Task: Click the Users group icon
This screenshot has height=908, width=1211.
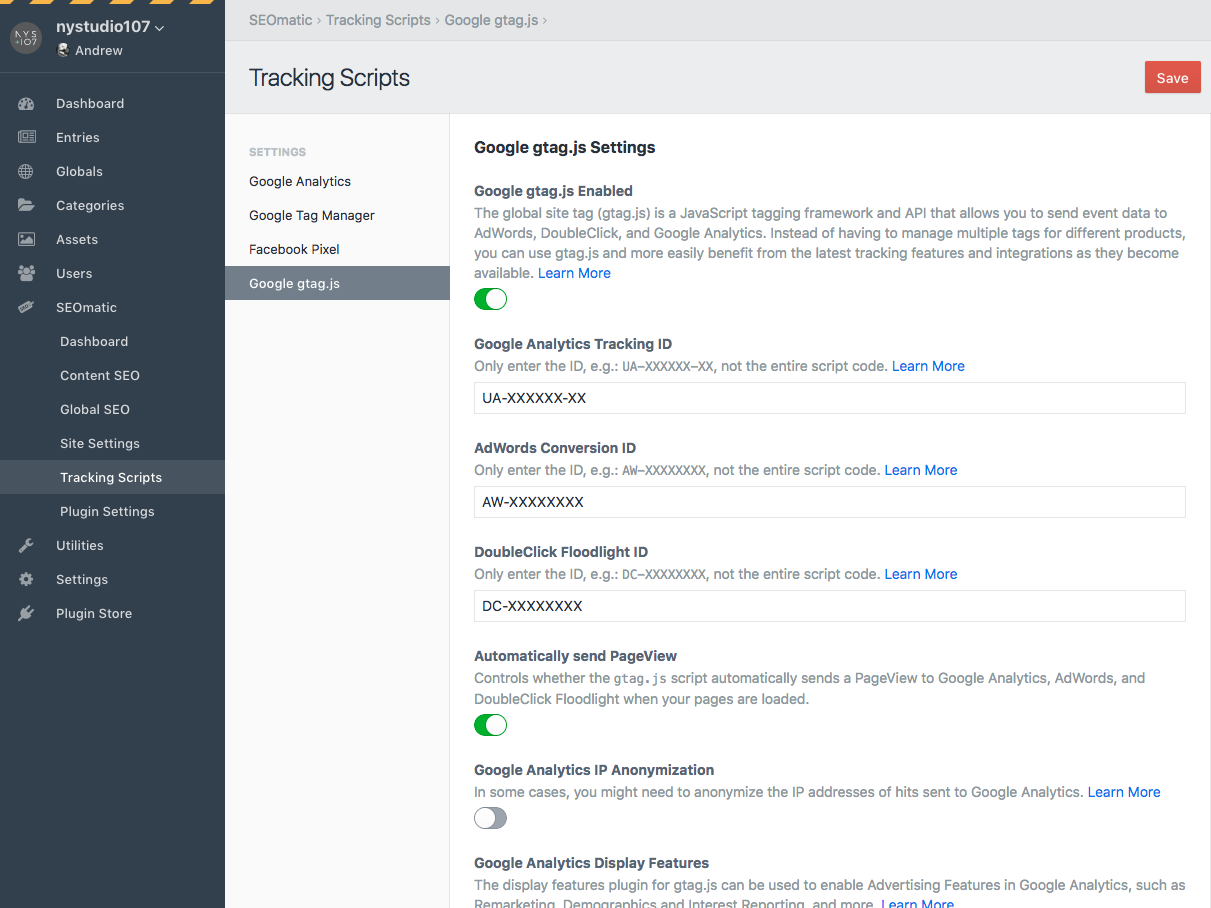Action: pyautogui.click(x=26, y=273)
